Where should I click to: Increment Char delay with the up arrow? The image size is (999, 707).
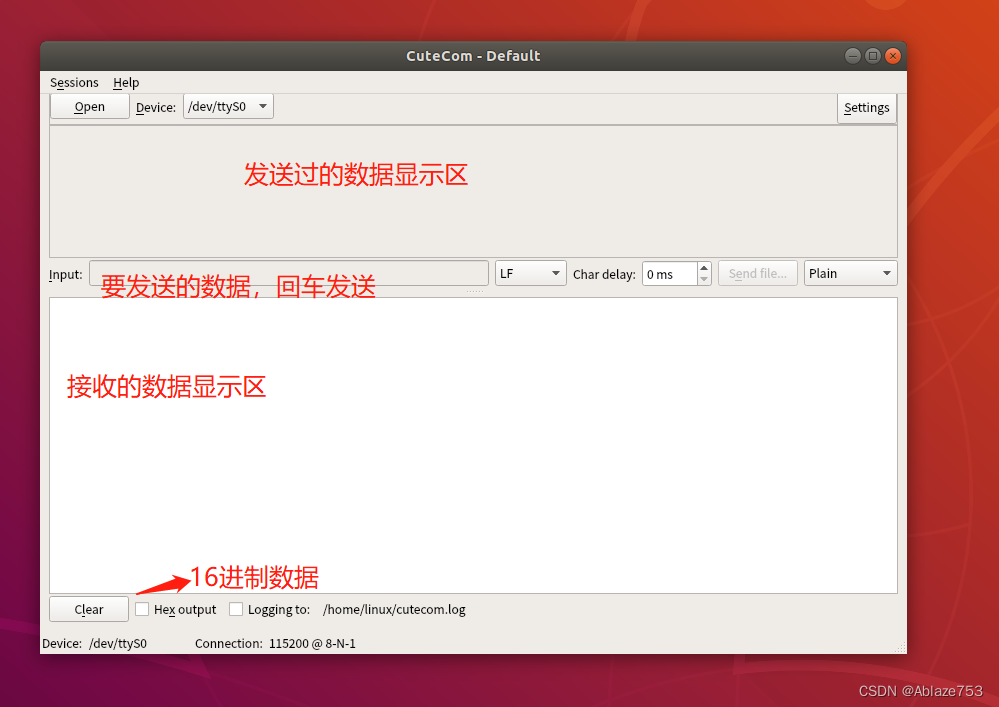[x=703, y=267]
